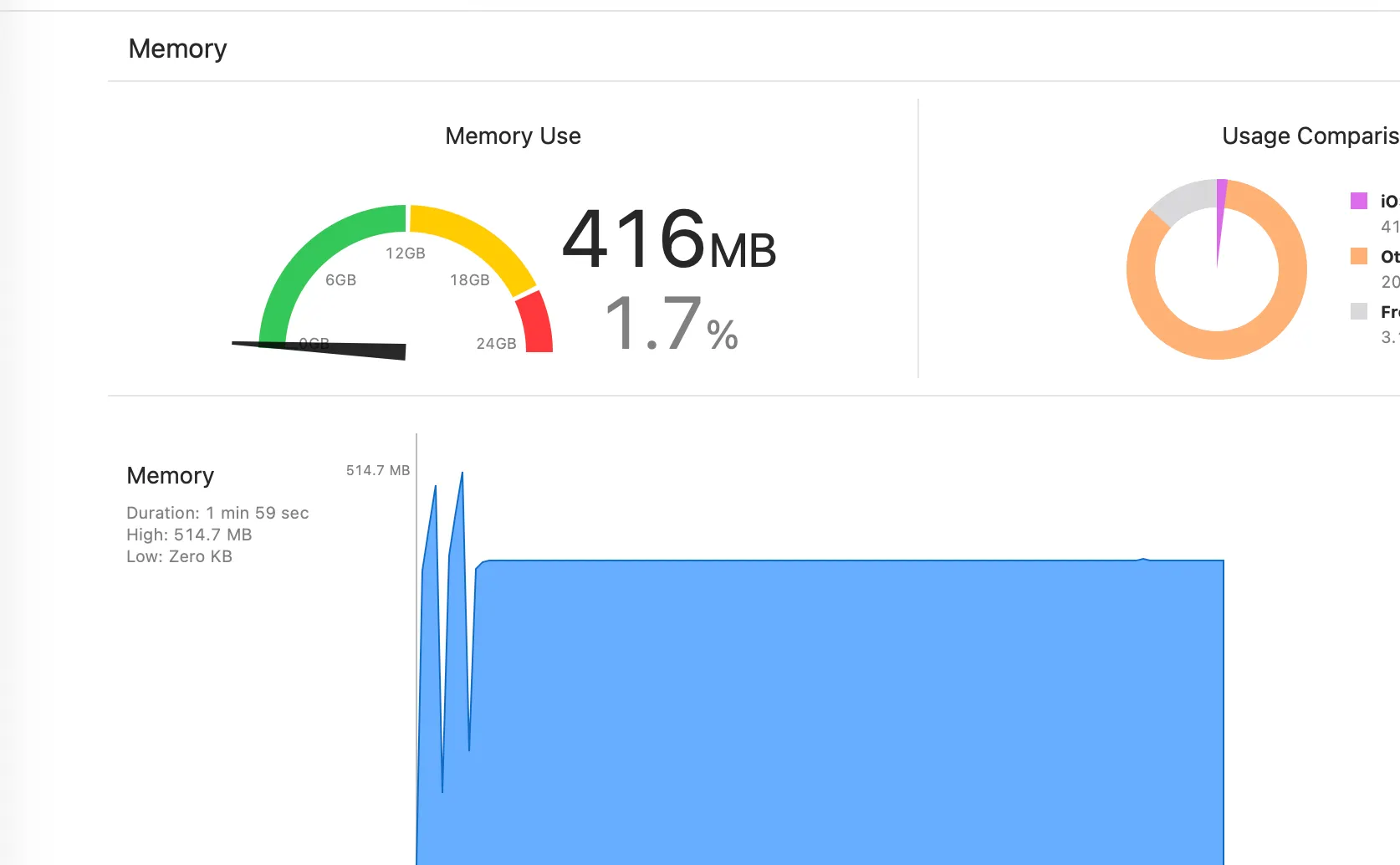Click the Low: Zero KB text
Viewport: 1400px width, 865px height.
179,556
